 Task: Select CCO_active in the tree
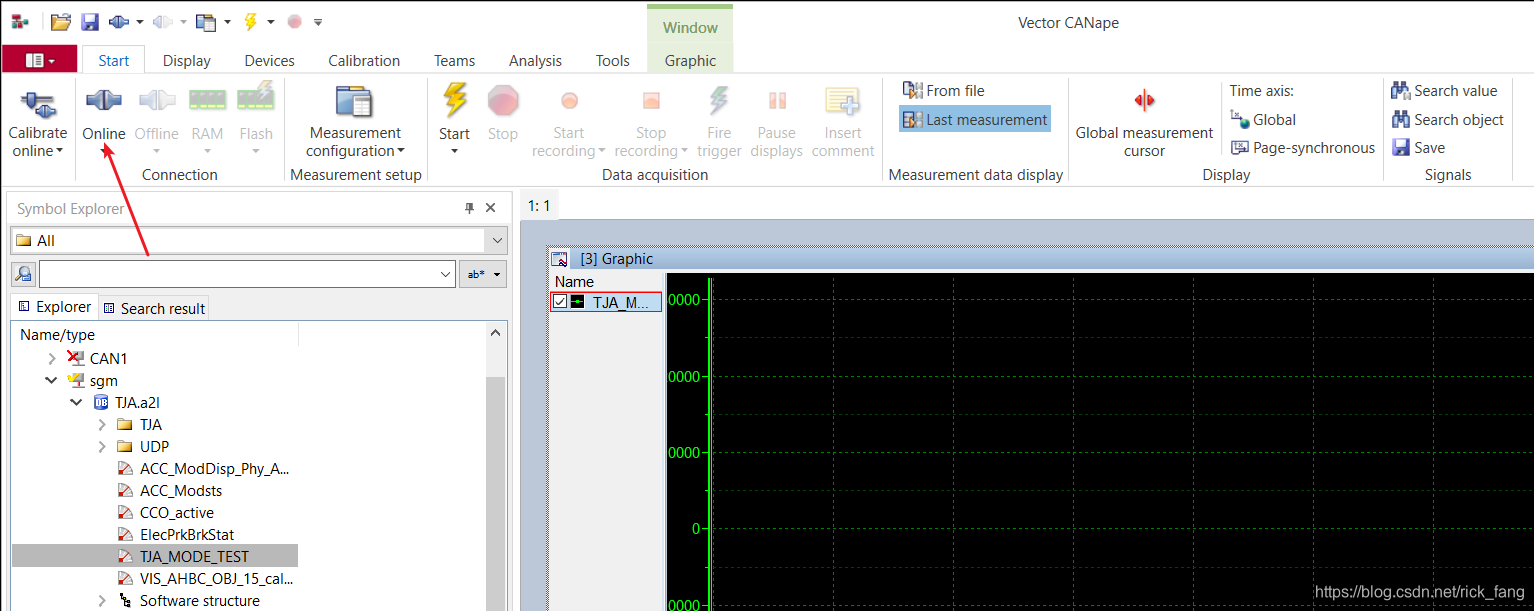[177, 512]
